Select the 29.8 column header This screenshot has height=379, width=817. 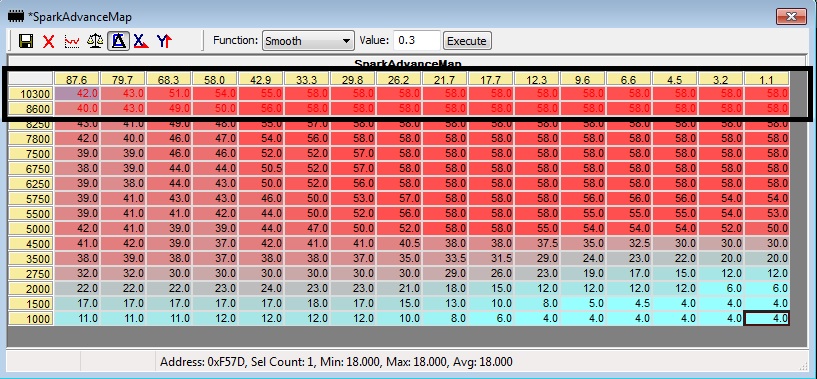pyautogui.click(x=353, y=79)
